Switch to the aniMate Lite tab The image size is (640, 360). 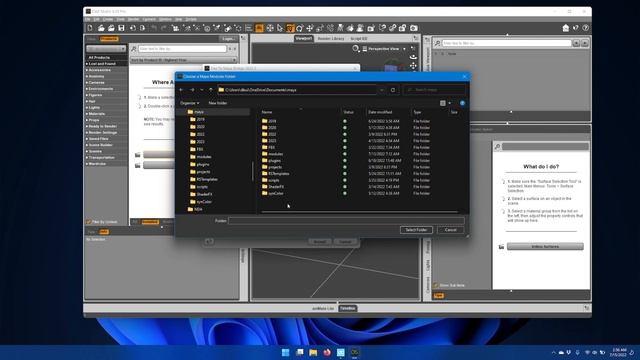pos(323,308)
